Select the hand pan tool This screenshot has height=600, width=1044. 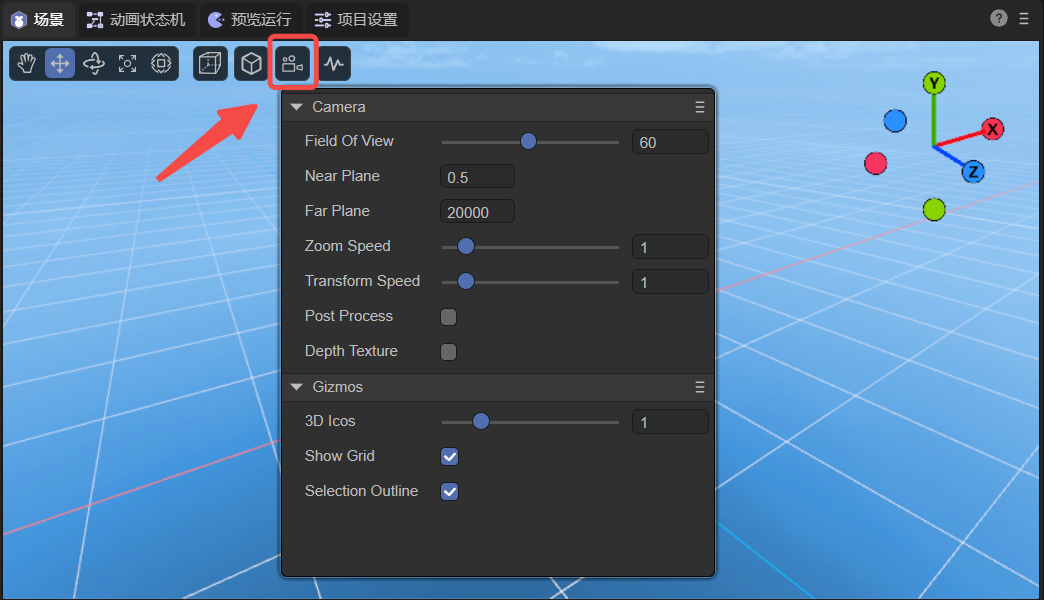[x=27, y=64]
